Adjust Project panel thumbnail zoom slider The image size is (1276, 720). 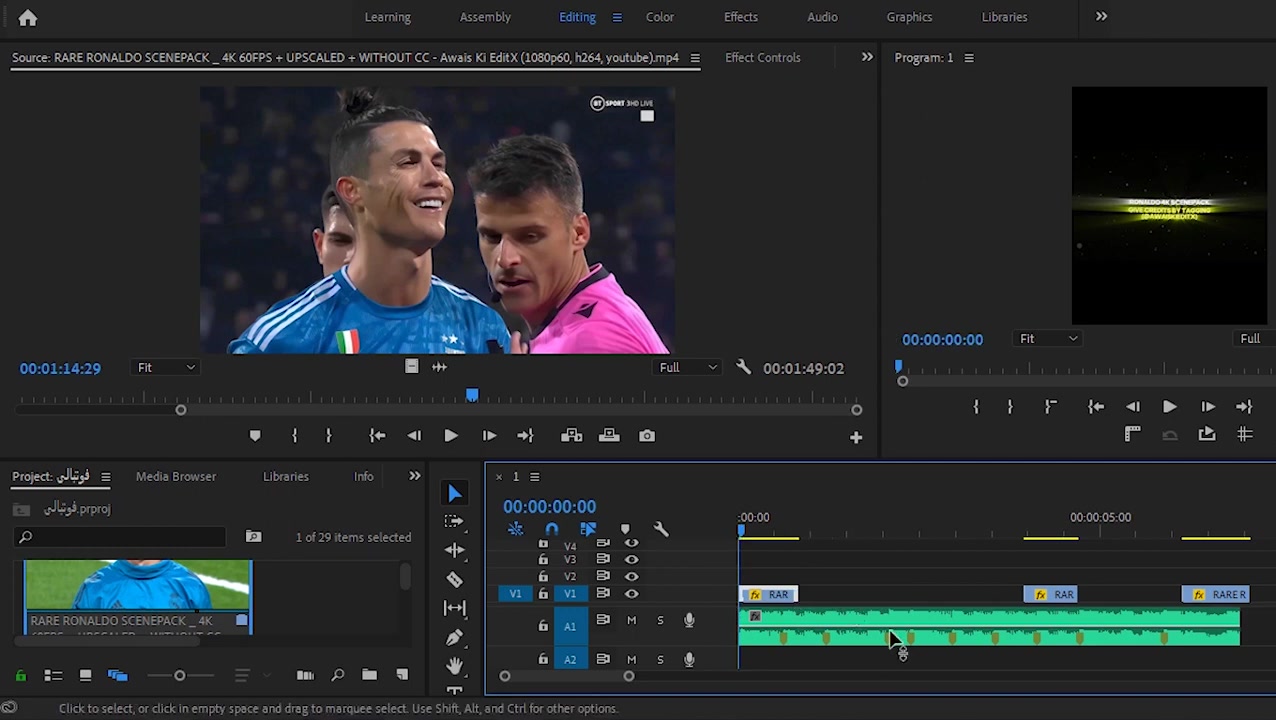coord(180,676)
